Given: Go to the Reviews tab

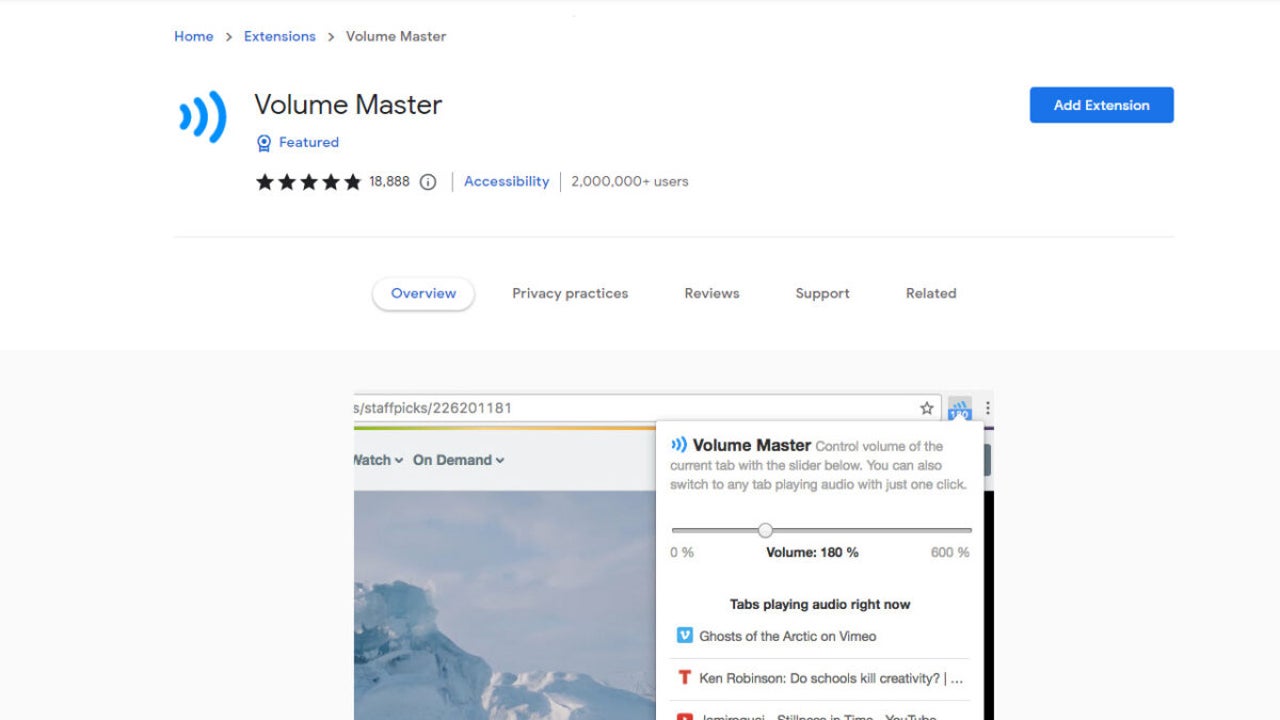Looking at the screenshot, I should coord(712,293).
